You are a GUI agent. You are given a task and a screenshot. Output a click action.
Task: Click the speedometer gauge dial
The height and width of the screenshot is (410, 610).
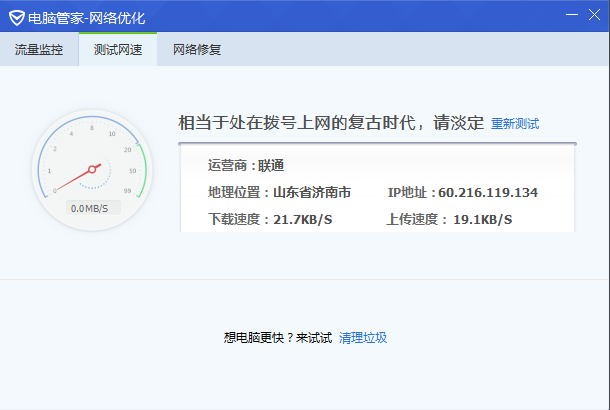[91, 165]
